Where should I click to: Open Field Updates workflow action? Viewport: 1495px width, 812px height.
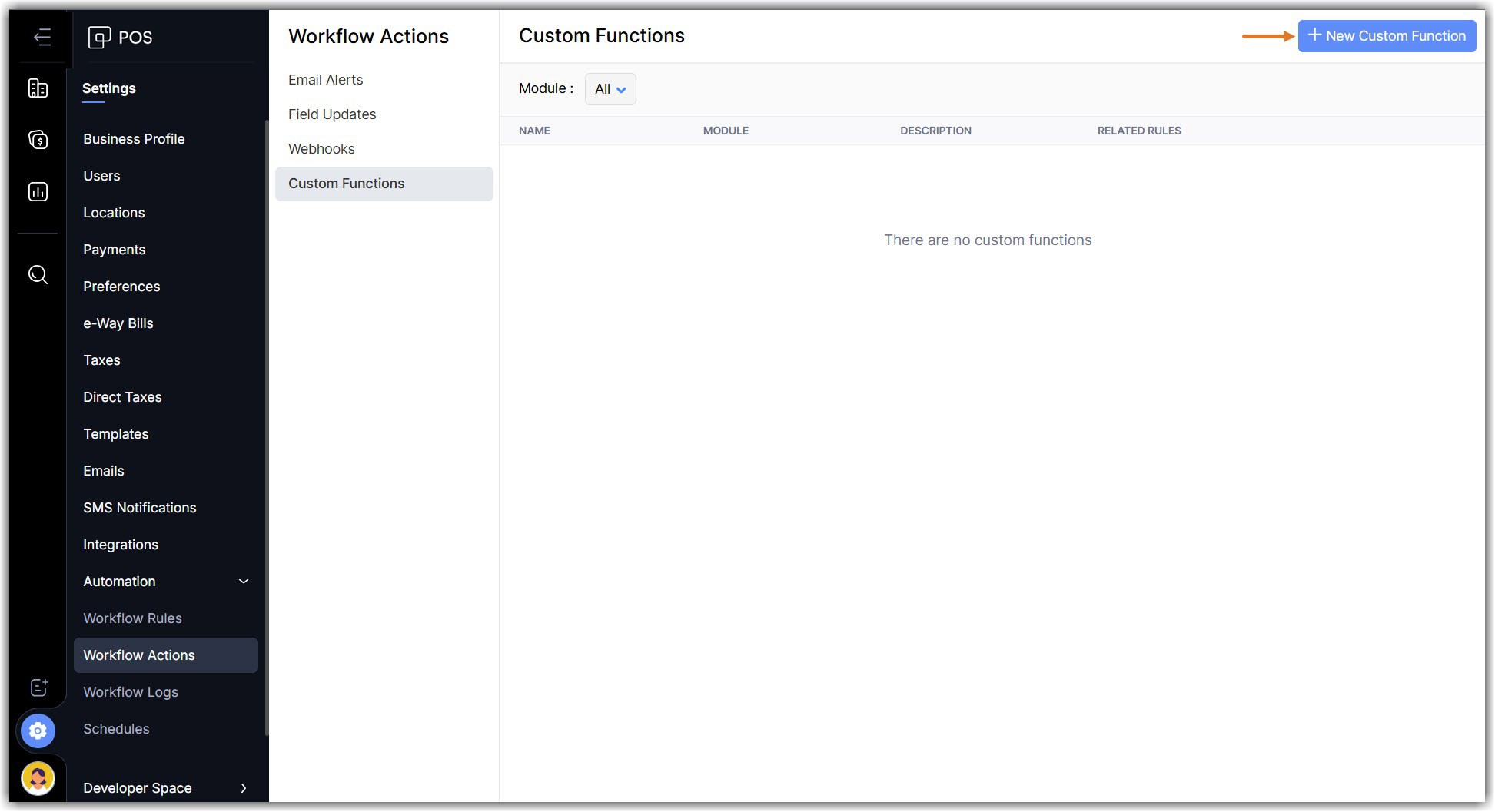[332, 114]
